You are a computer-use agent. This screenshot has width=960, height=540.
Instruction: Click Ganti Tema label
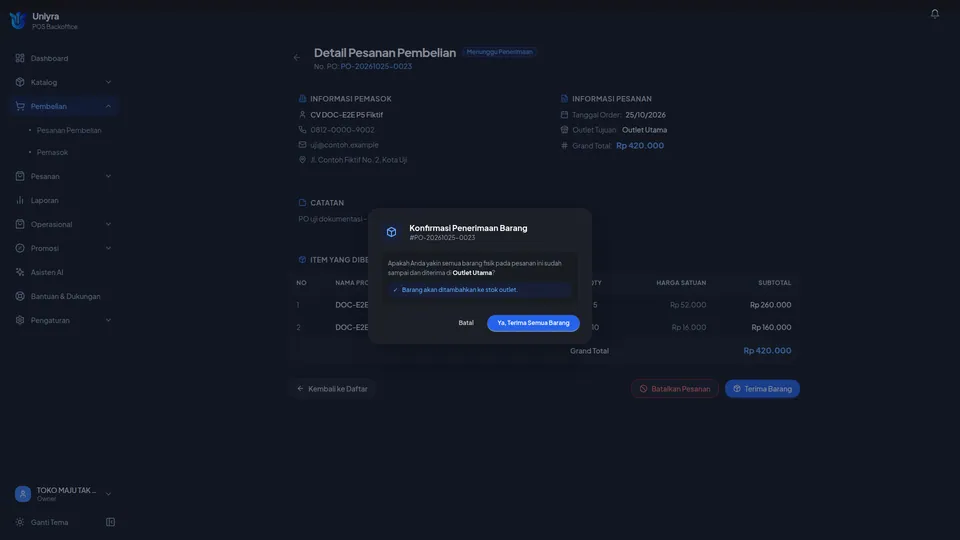(x=50, y=522)
